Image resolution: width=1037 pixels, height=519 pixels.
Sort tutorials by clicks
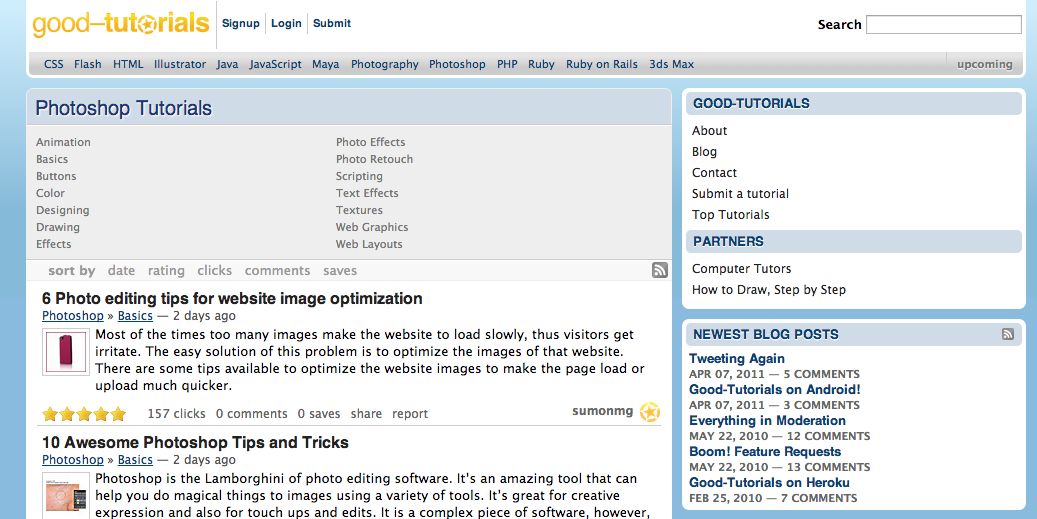[x=214, y=270]
